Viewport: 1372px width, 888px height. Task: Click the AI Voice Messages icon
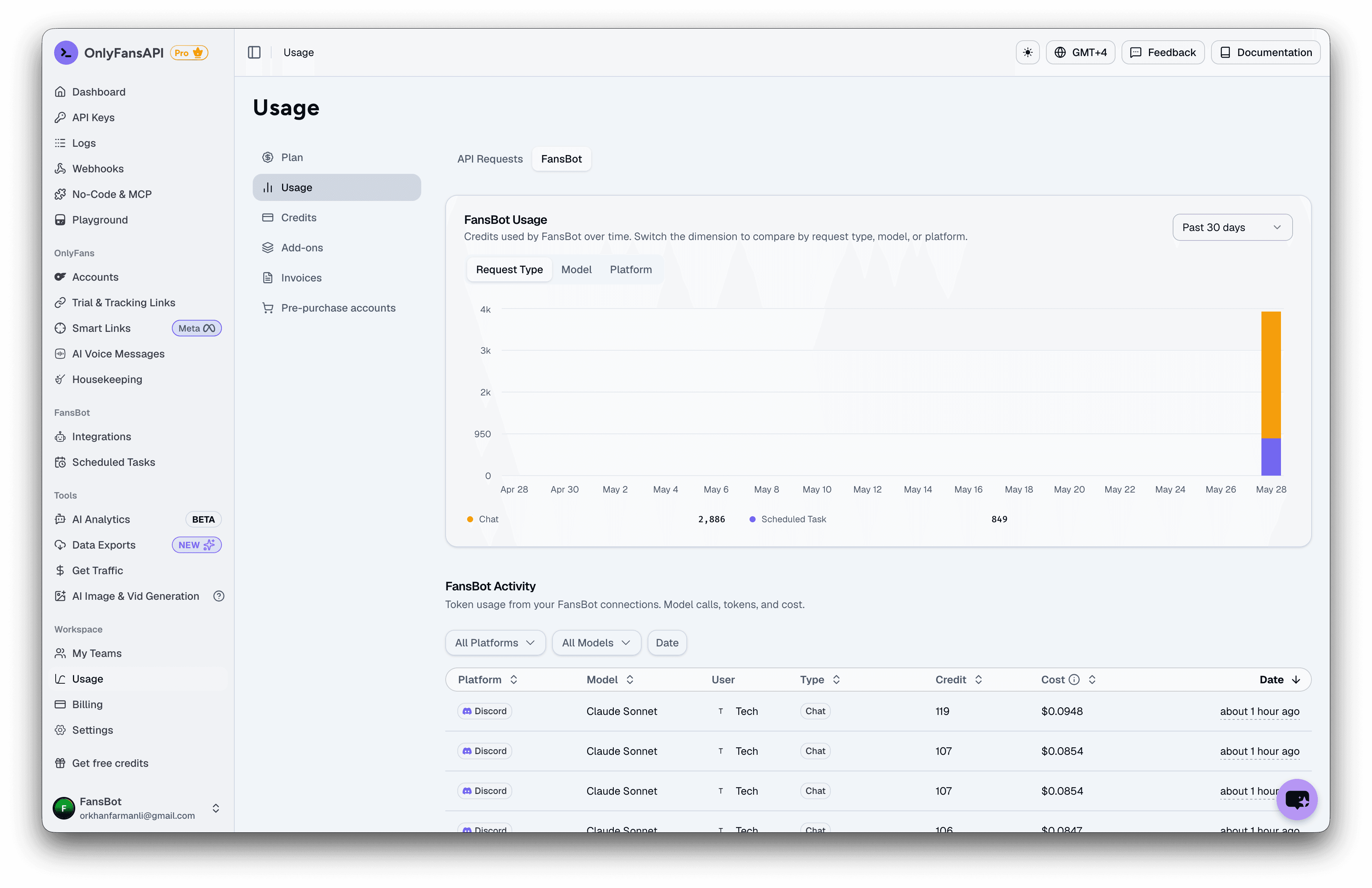point(60,353)
